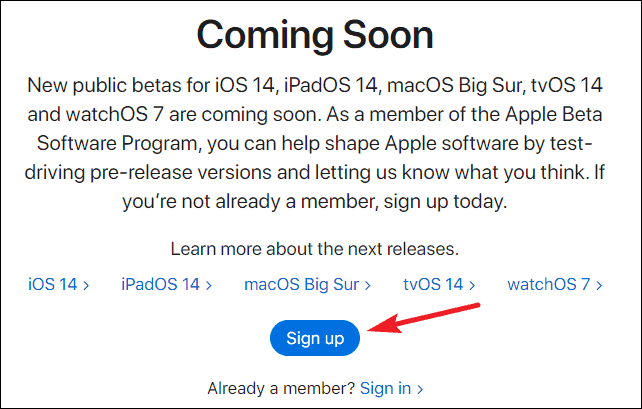Viewport: 642px width, 409px height.
Task: Open the macOS Big Sur link
Action: [x=307, y=284]
